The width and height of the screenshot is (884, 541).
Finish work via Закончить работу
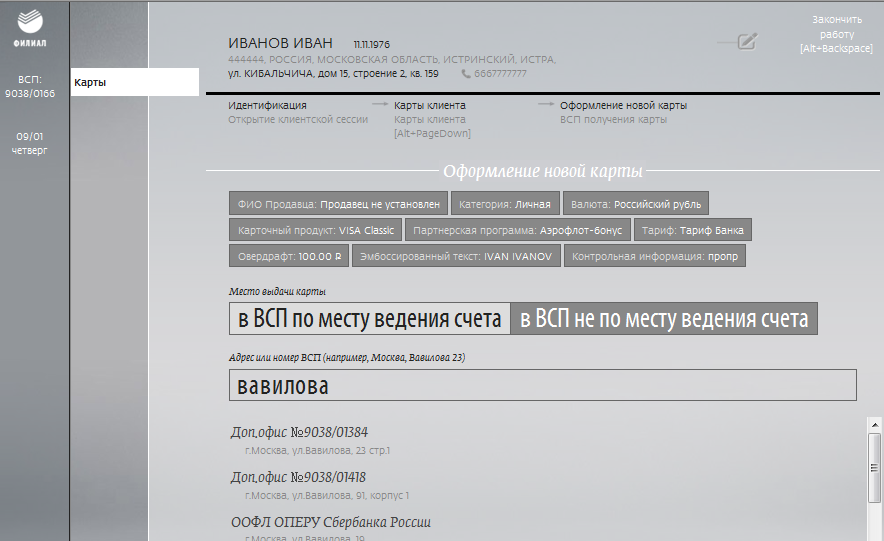(837, 34)
